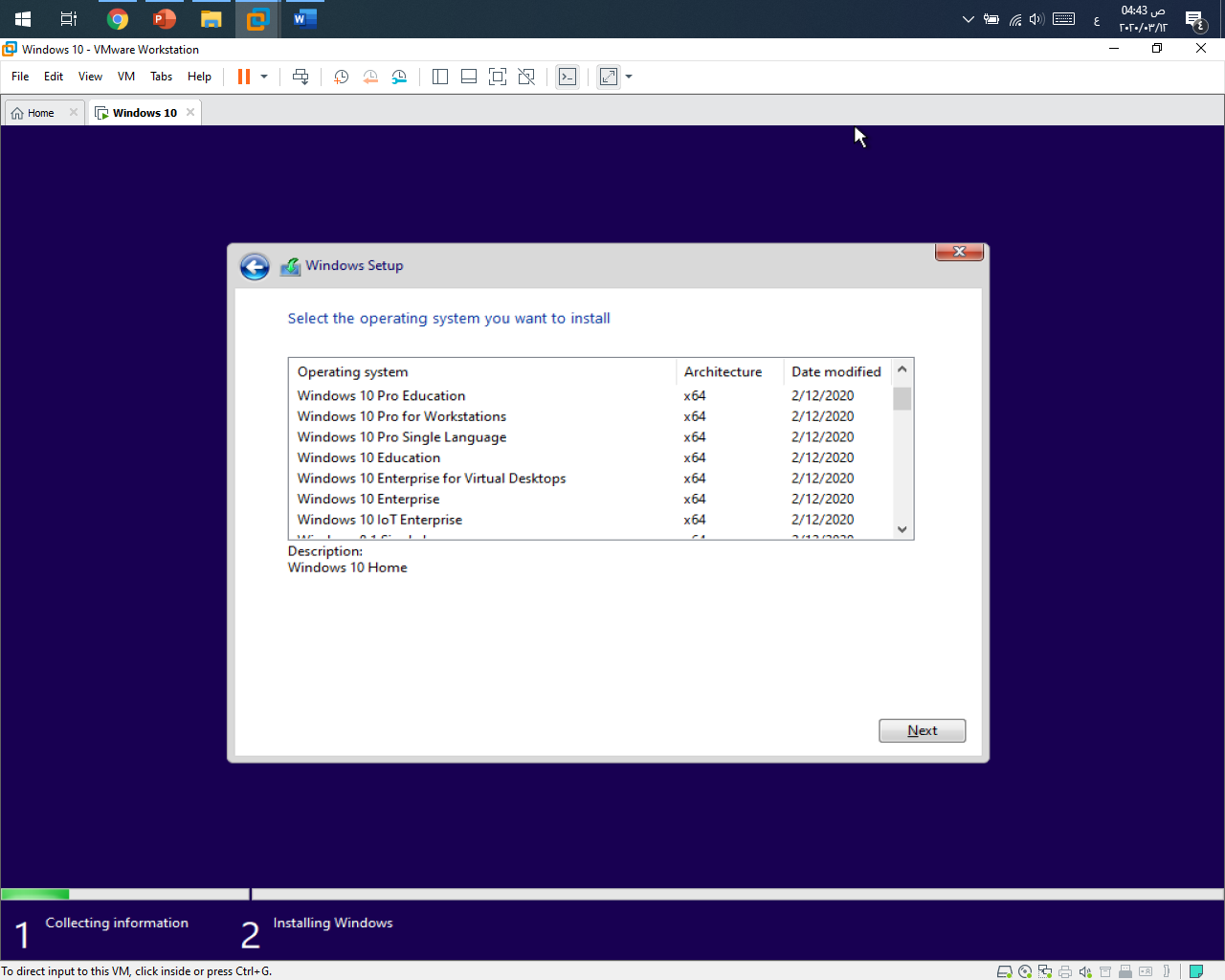Open the View menu
This screenshot has height=980, width=1225.
[x=90, y=77]
